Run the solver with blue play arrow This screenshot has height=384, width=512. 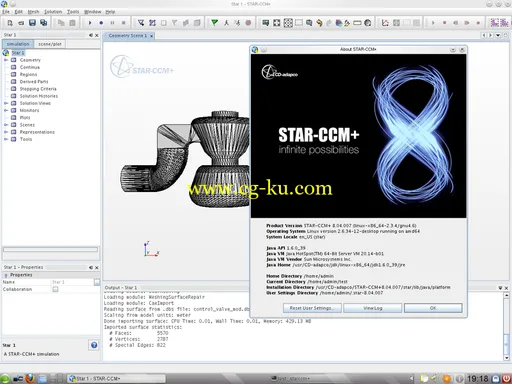click(90, 23)
